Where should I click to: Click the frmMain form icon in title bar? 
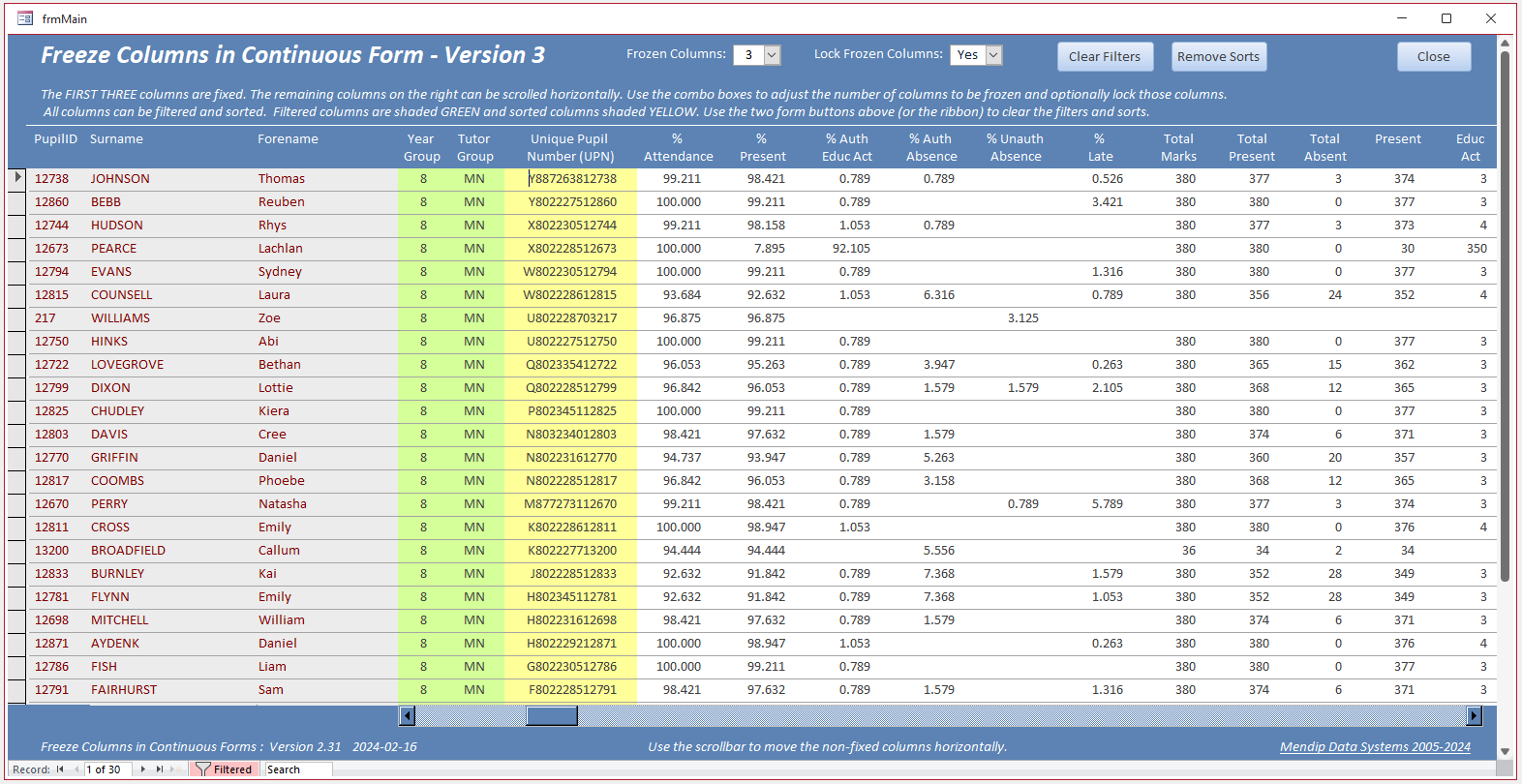[25, 18]
